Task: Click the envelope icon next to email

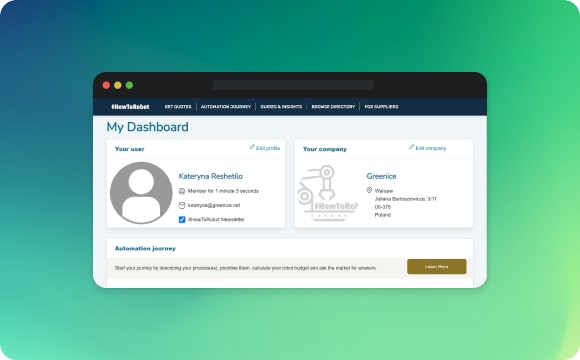Action: [182, 205]
